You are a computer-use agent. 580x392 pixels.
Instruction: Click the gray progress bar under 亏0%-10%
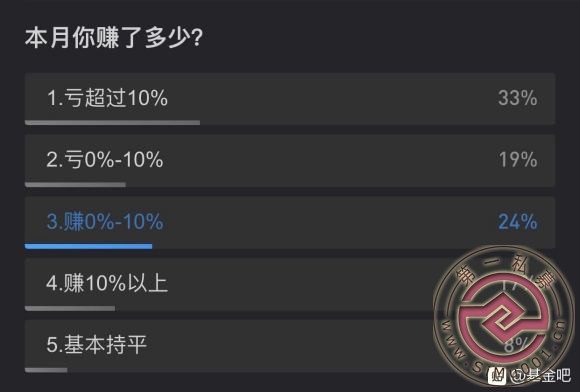click(x=75, y=184)
